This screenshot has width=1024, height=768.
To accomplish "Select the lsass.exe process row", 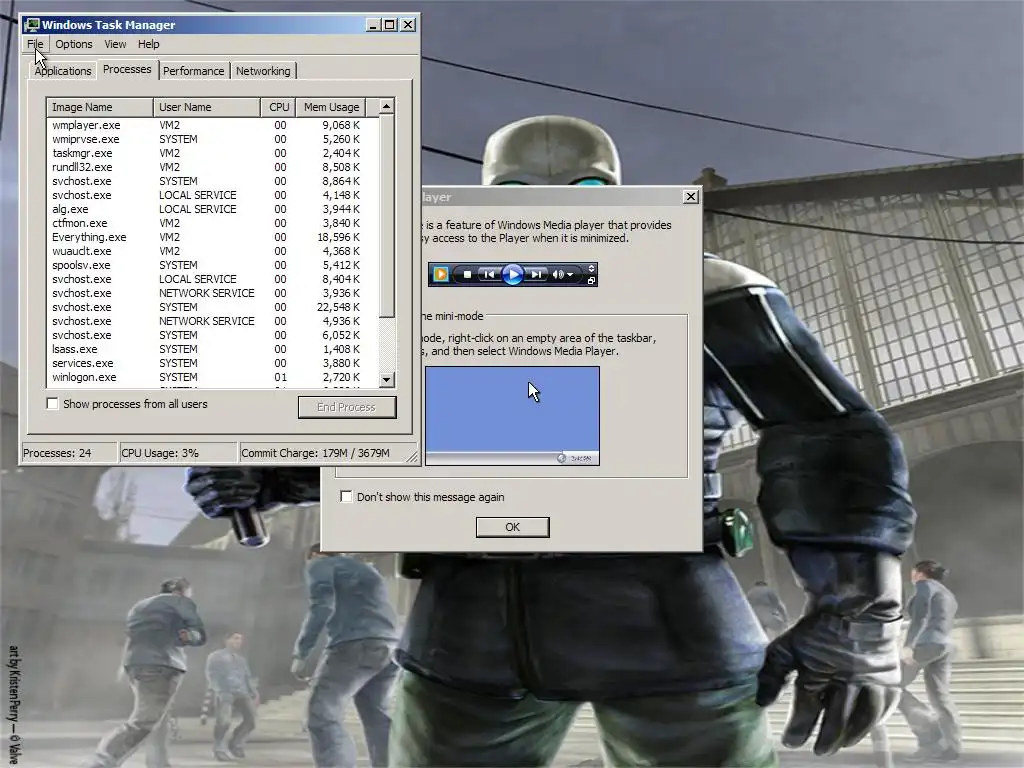I will pos(213,349).
